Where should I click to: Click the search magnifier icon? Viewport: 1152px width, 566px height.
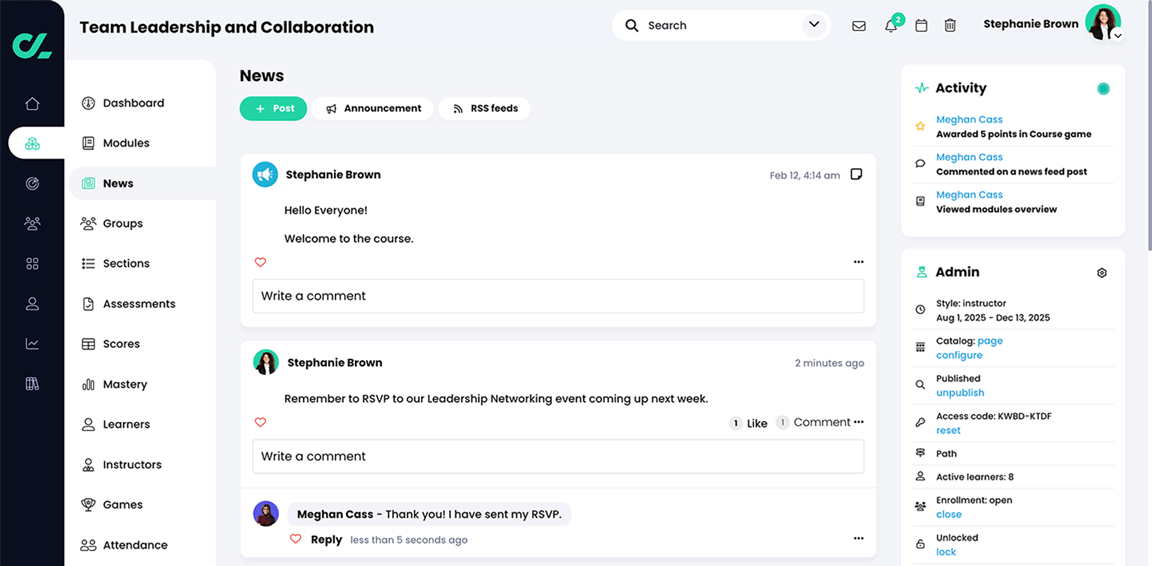point(631,26)
